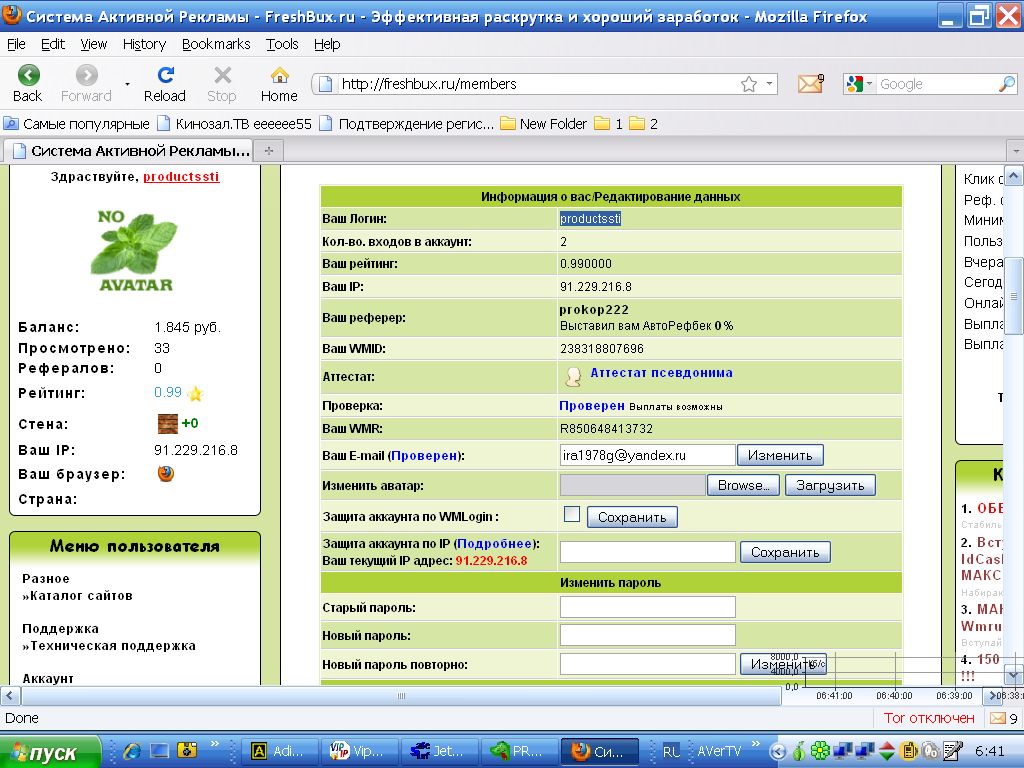Open the History menu
The height and width of the screenshot is (768, 1024).
pyautogui.click(x=144, y=44)
